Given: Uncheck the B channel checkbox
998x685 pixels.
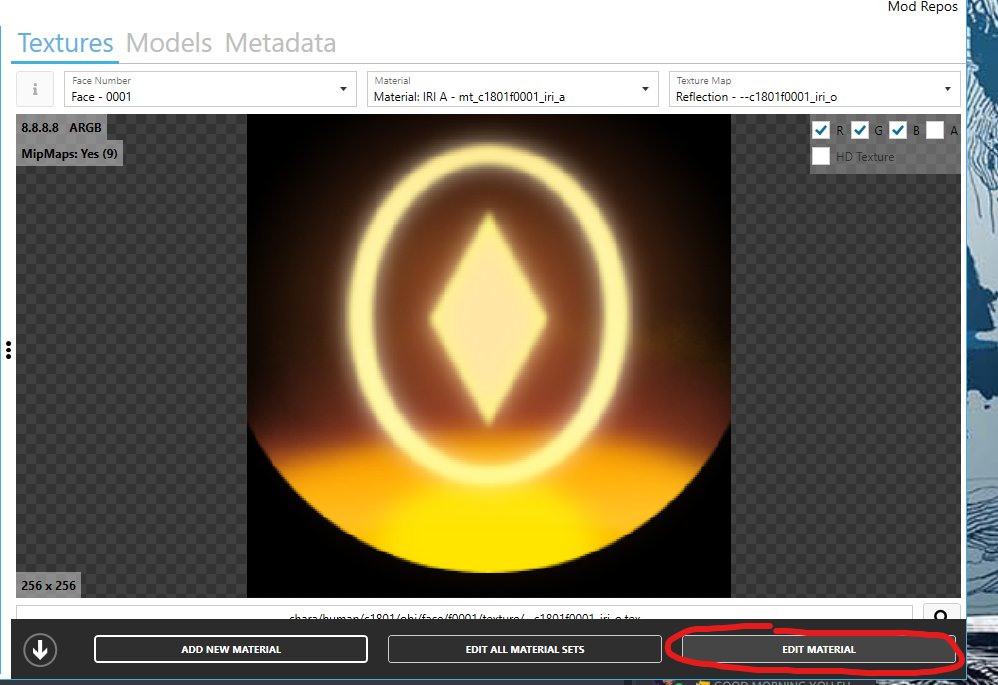Looking at the screenshot, I should [x=897, y=131].
